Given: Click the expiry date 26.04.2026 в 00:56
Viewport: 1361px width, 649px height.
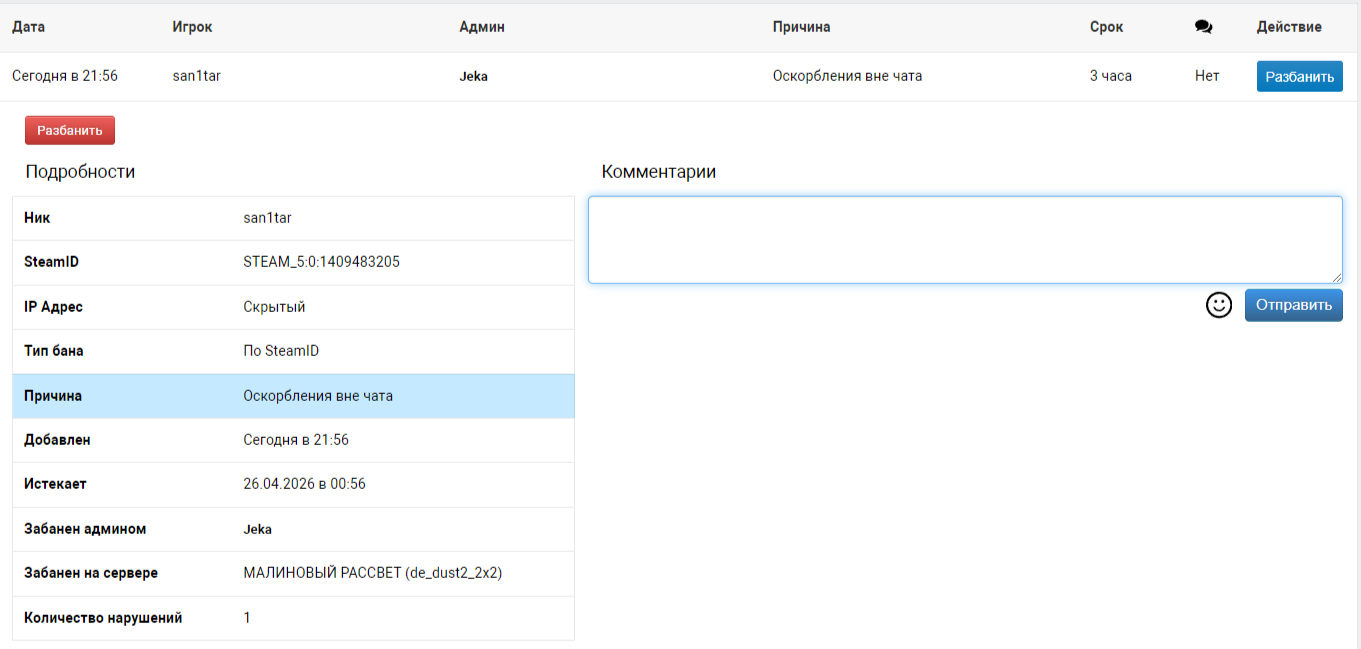Looking at the screenshot, I should 304,484.
